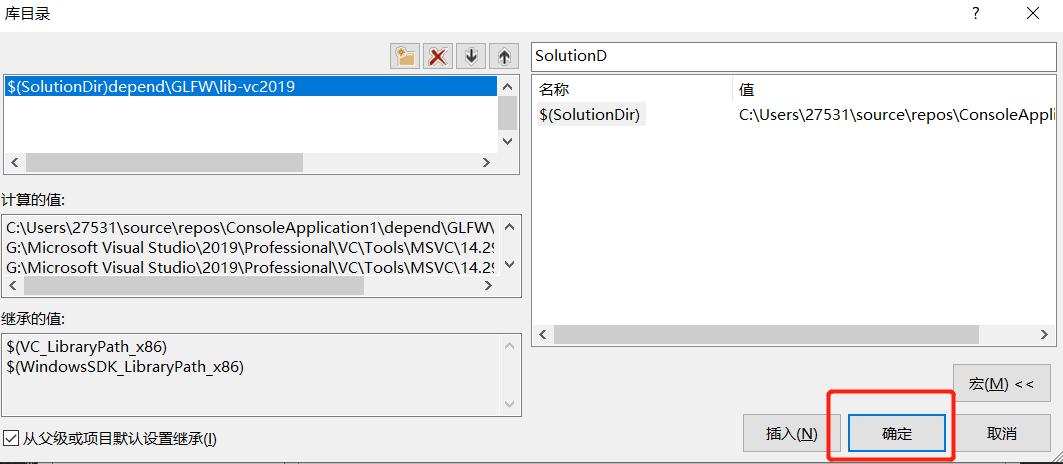Collapse macros with 宏(M) << button
The image size is (1063, 464).
tap(1001, 384)
